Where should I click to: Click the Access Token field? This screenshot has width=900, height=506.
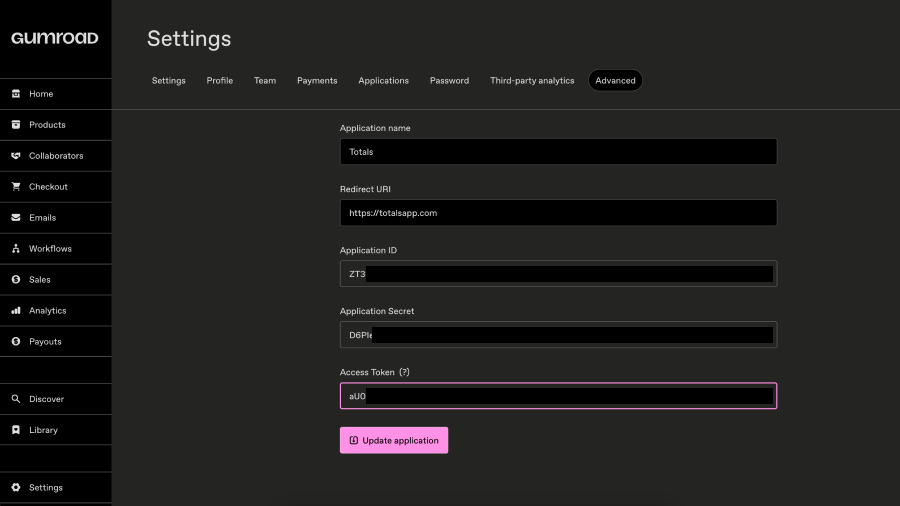558,396
